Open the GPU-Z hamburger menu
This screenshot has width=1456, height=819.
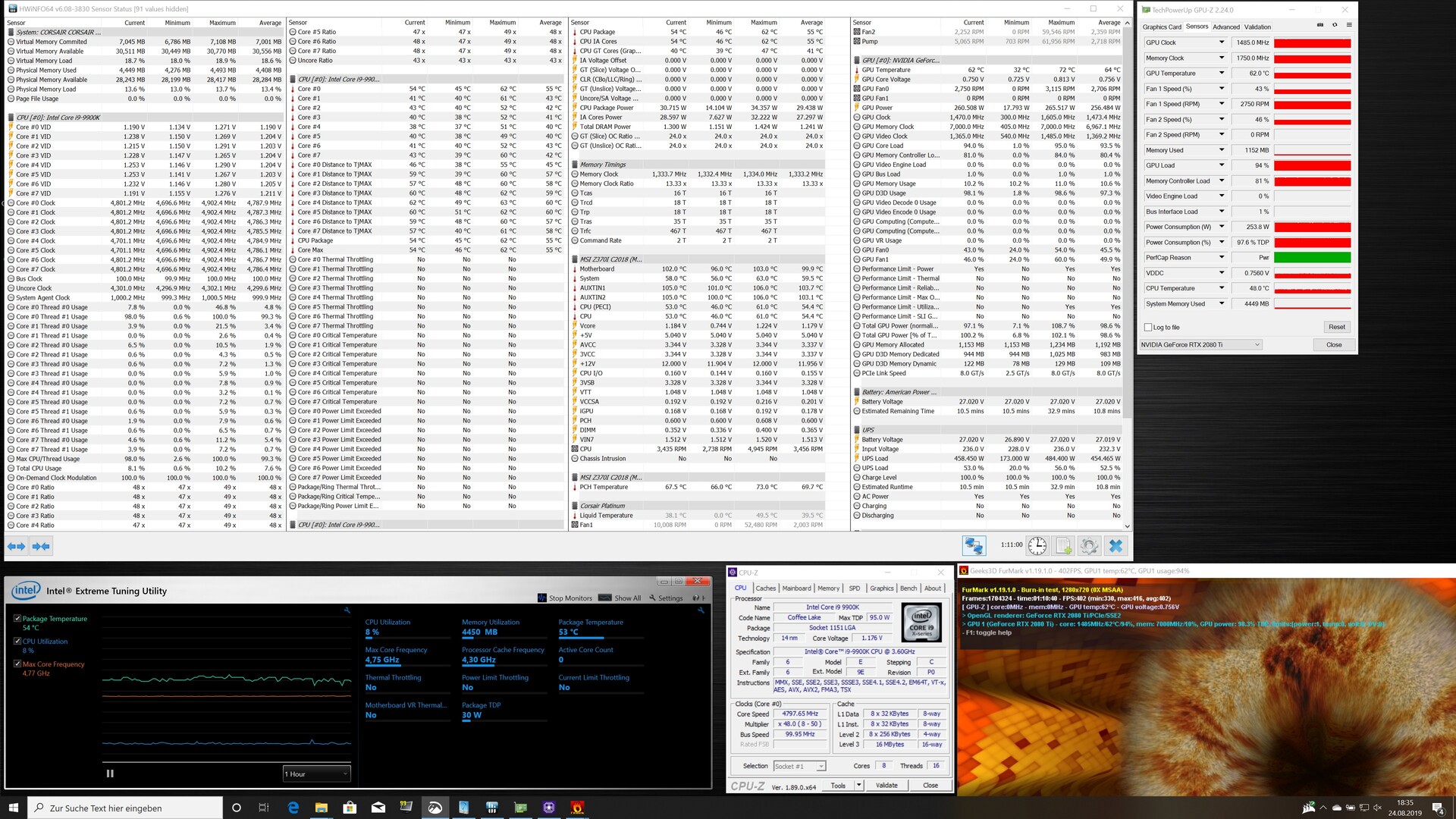tap(1349, 25)
